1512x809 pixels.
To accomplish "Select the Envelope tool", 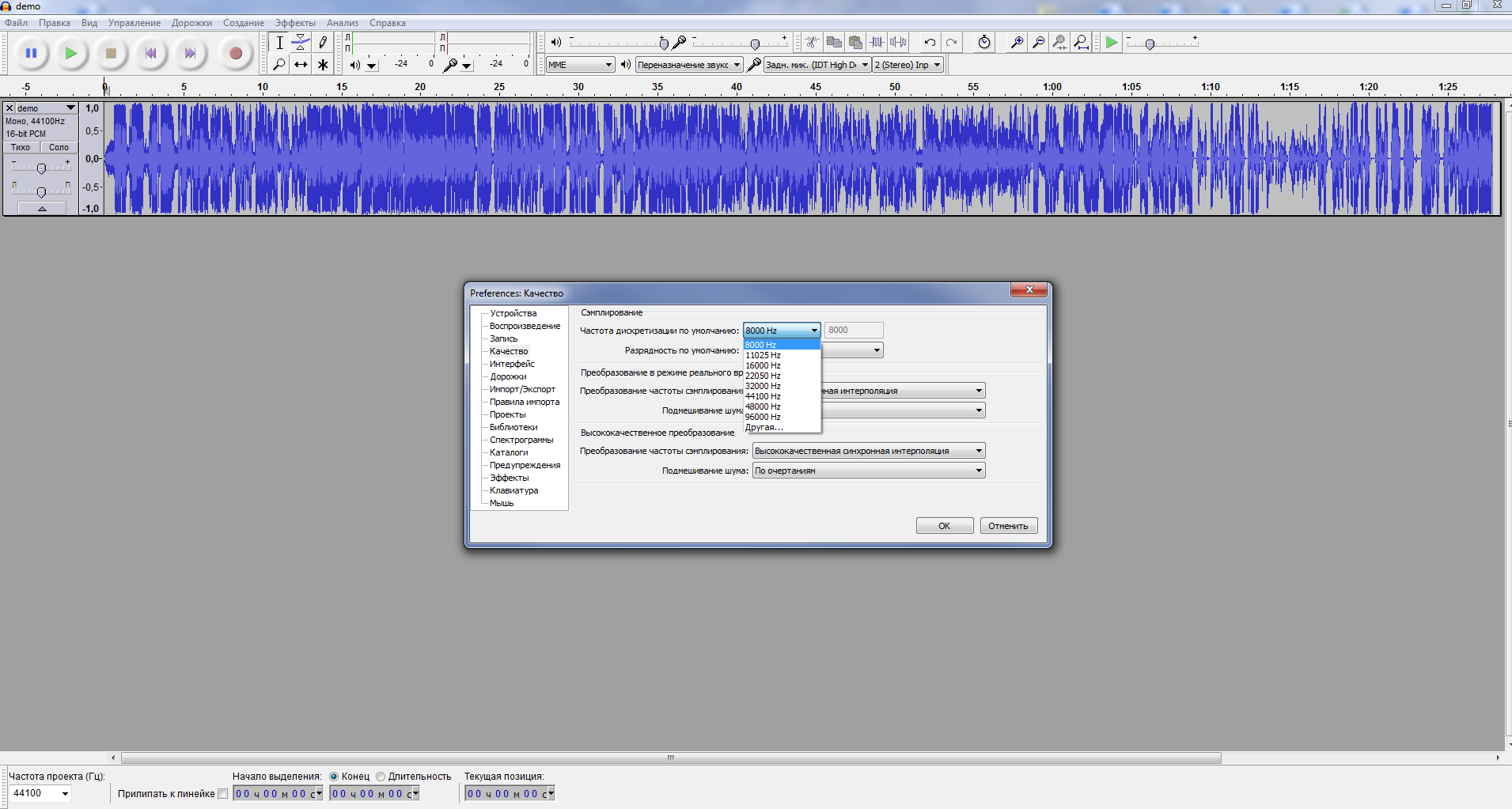I will (301, 43).
